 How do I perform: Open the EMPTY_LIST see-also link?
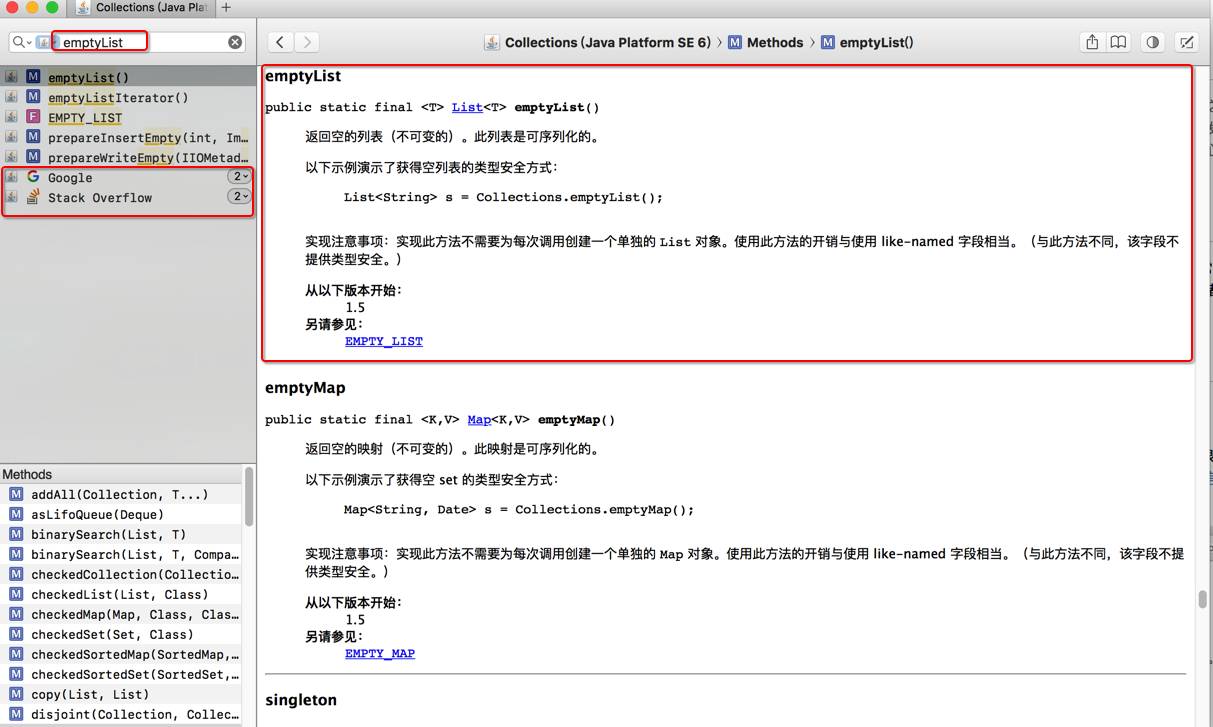point(384,341)
